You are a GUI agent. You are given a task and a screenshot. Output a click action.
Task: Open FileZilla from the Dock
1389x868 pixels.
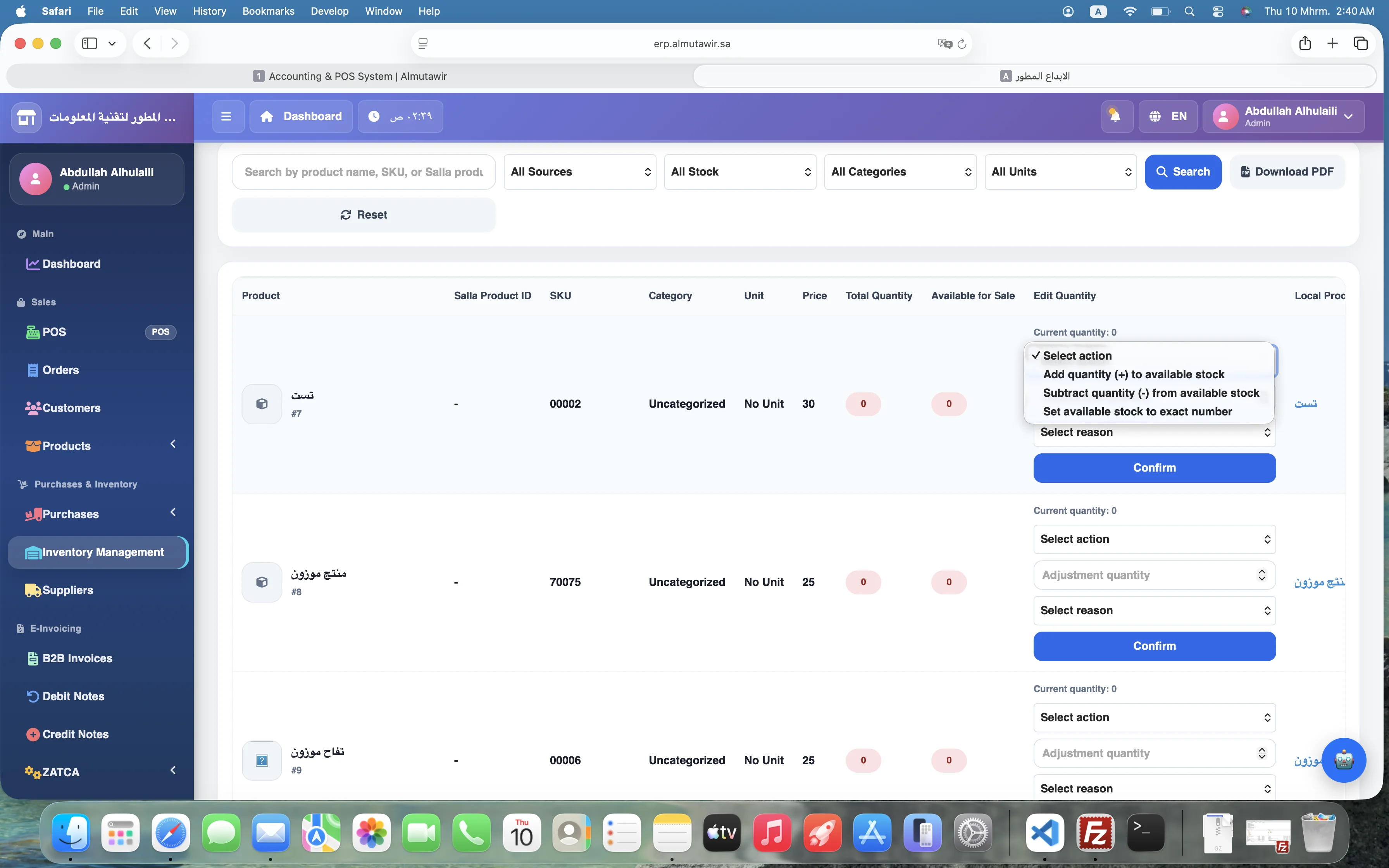pyautogui.click(x=1095, y=832)
